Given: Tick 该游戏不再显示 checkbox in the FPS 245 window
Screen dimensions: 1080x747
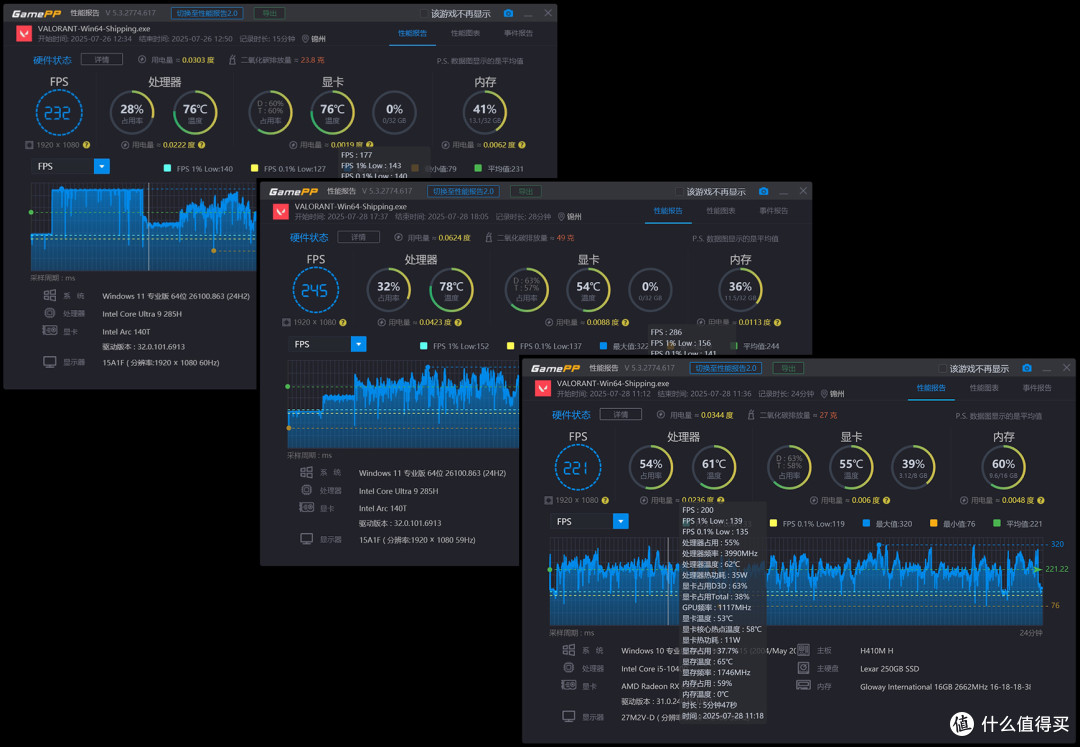Looking at the screenshot, I should coord(679,191).
